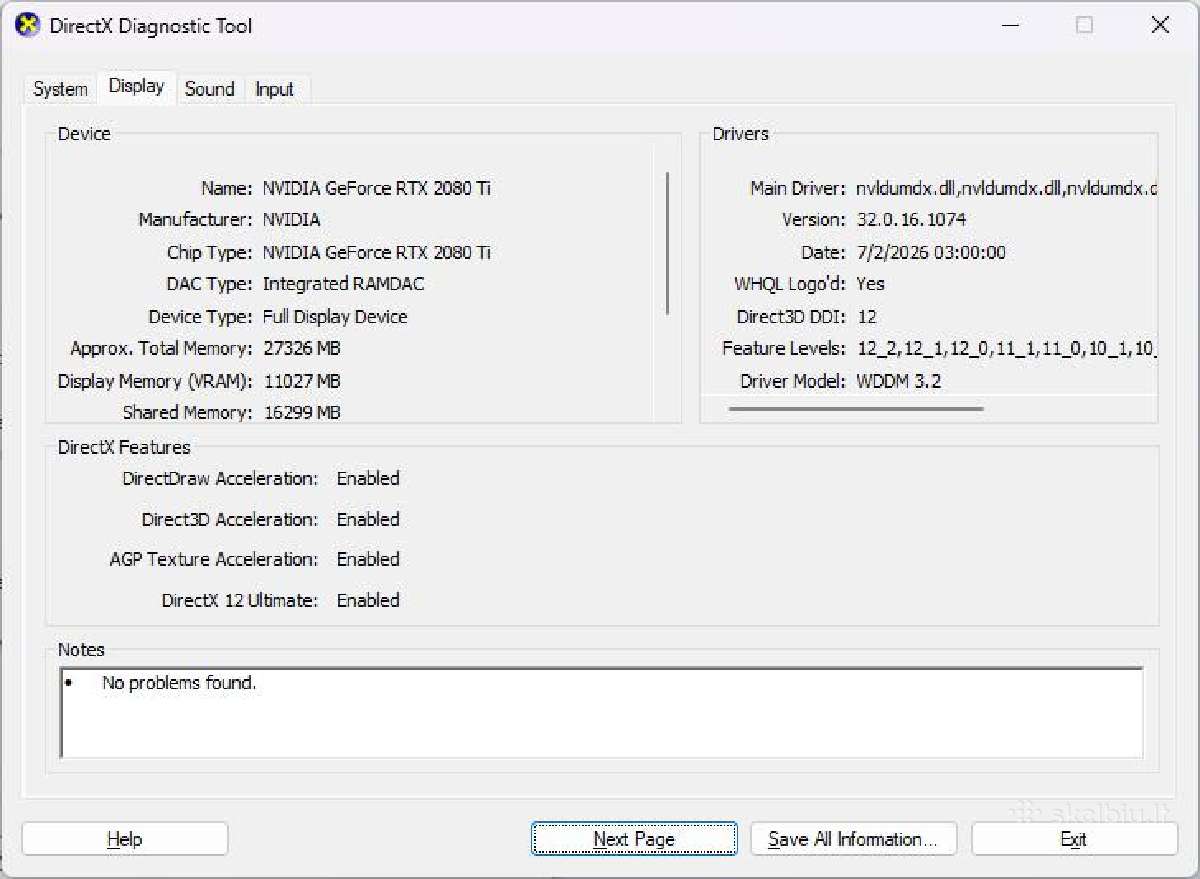Click the Approx. Total Memory label
The height and width of the screenshot is (879, 1200).
click(161, 348)
